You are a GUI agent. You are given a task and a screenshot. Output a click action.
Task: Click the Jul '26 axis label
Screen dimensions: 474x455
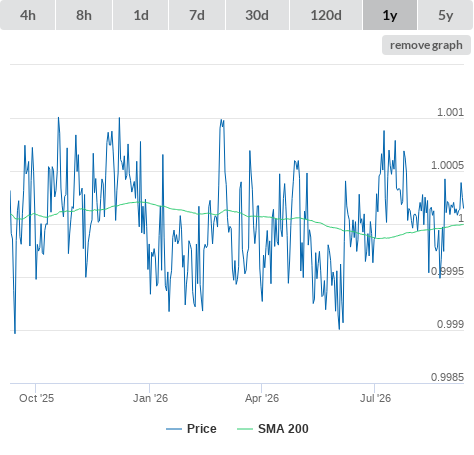coord(375,398)
